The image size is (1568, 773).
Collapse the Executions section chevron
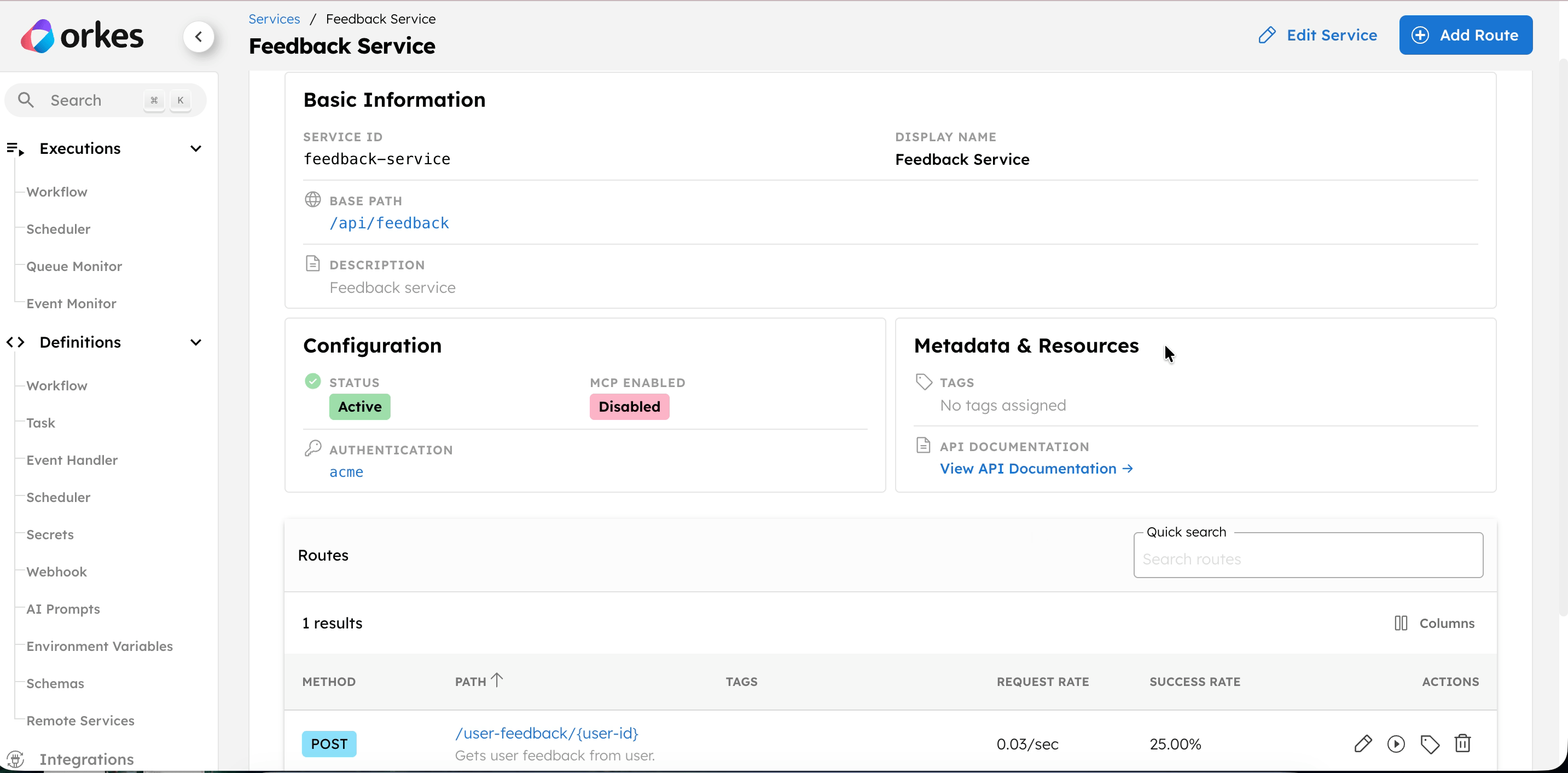point(195,148)
